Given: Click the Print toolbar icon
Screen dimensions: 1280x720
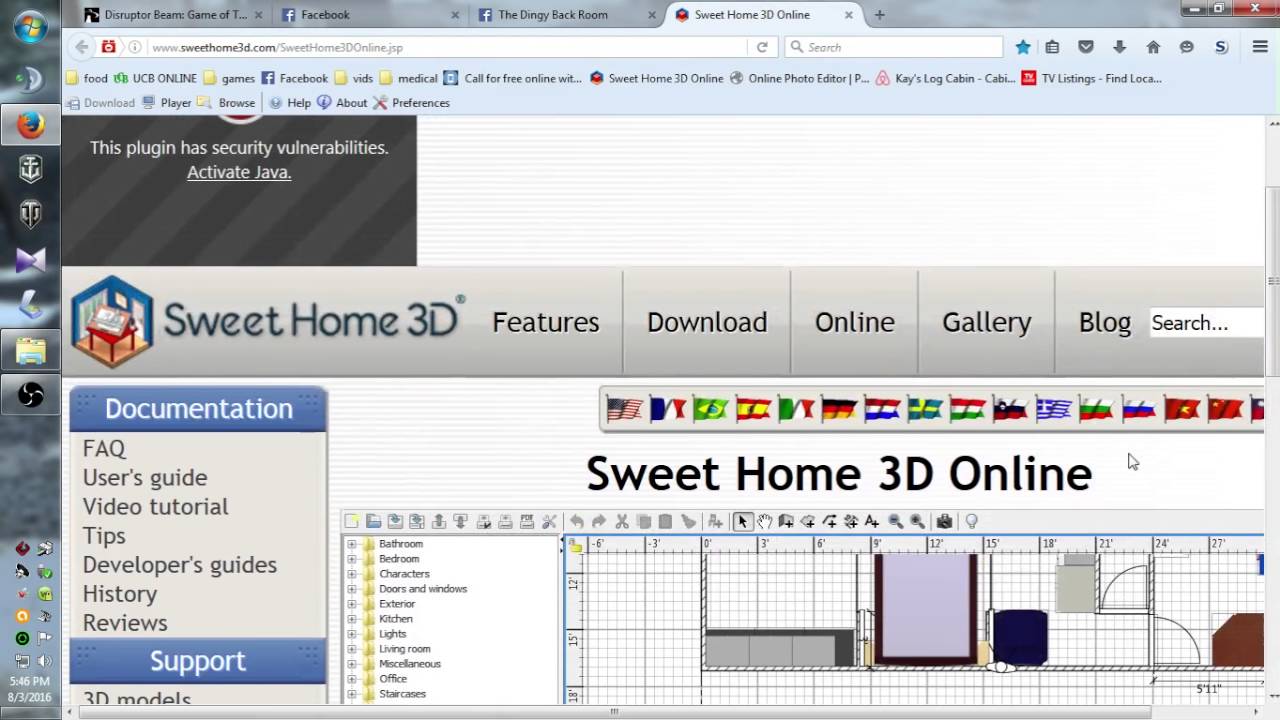Looking at the screenshot, I should [x=505, y=521].
